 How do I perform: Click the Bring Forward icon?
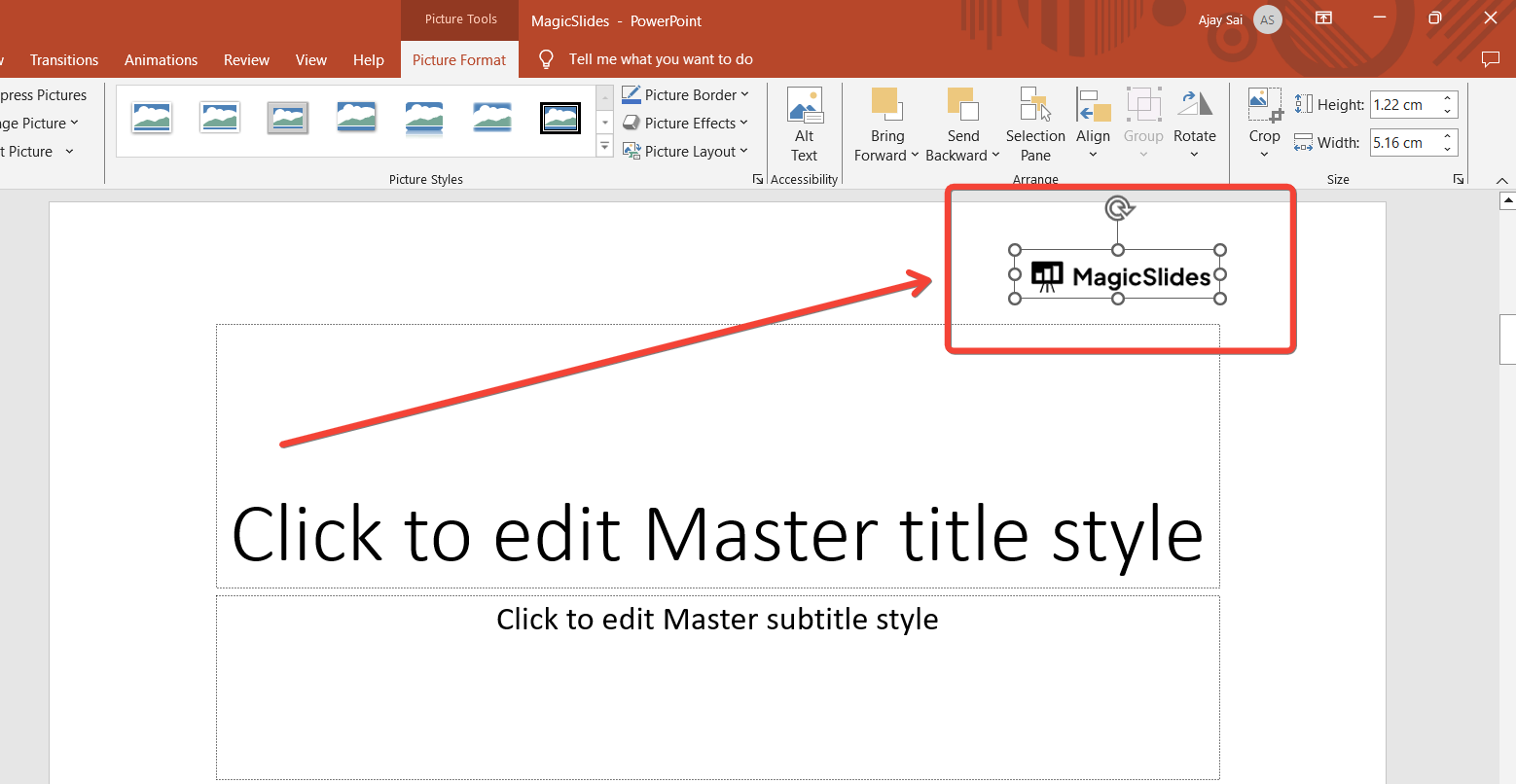pyautogui.click(x=886, y=104)
